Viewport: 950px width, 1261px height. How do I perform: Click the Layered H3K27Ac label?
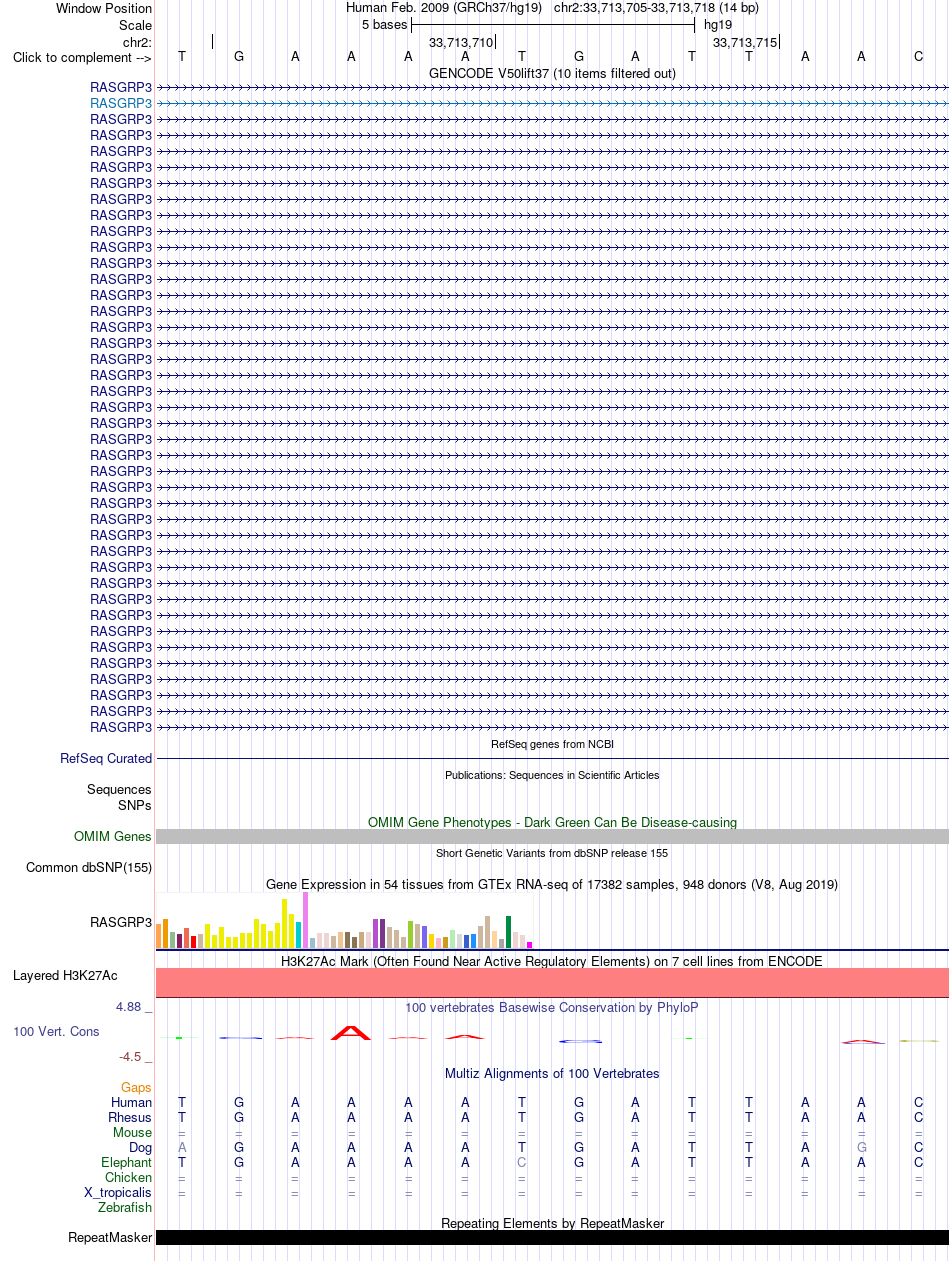65,975
